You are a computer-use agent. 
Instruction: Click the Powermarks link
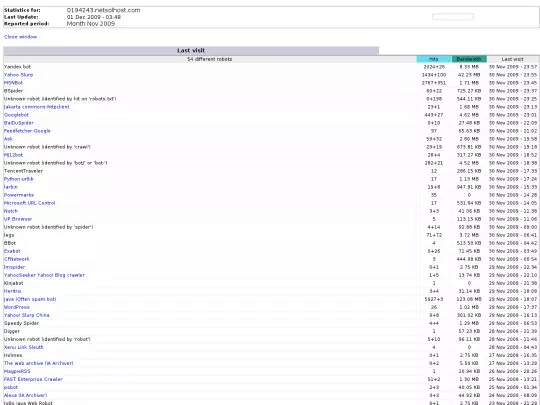click(x=19, y=195)
